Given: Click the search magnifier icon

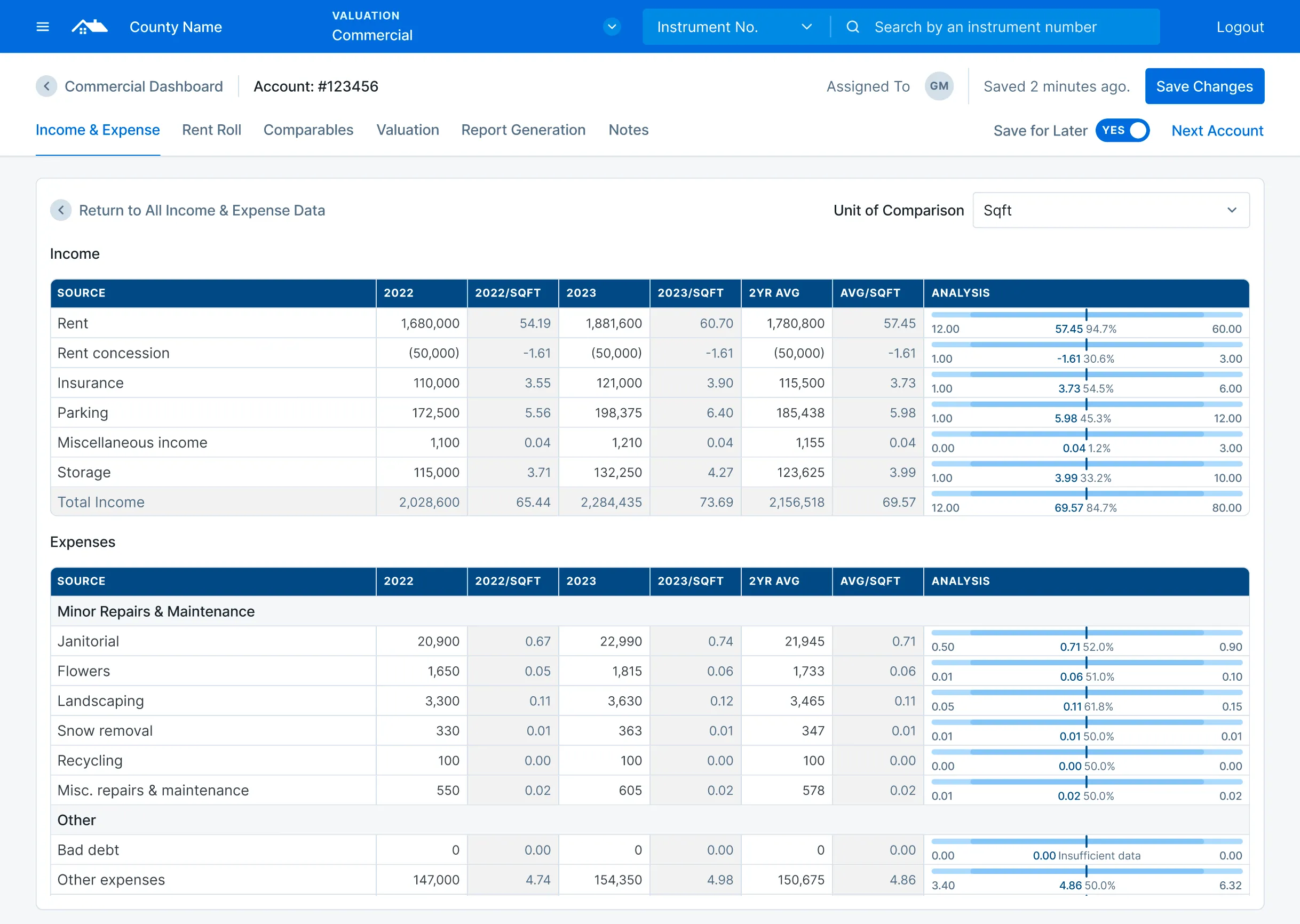Looking at the screenshot, I should point(852,27).
